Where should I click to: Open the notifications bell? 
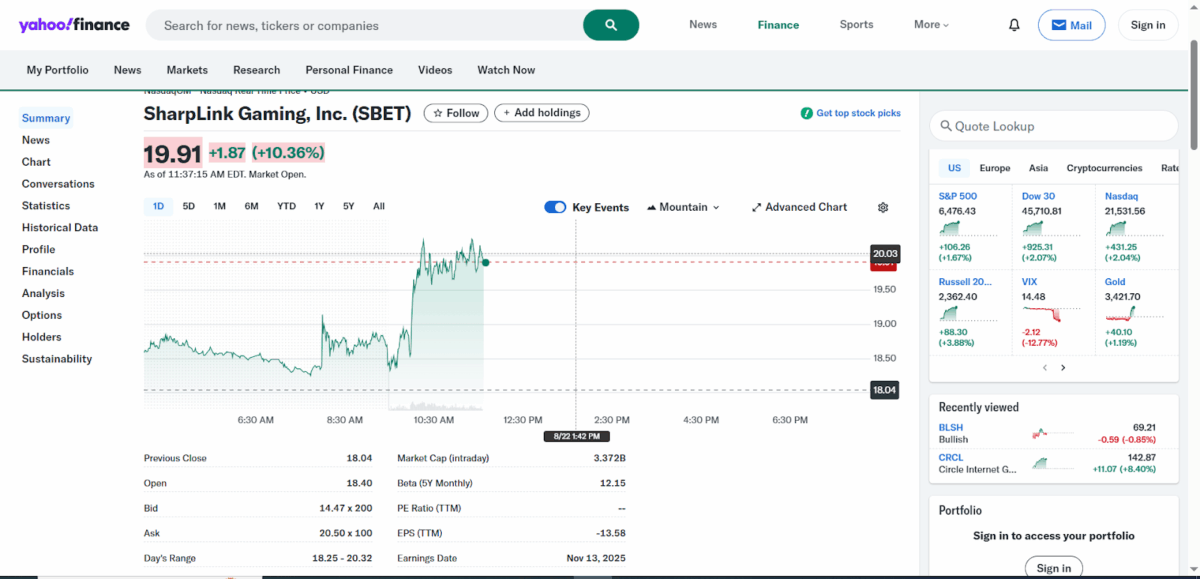1014,25
